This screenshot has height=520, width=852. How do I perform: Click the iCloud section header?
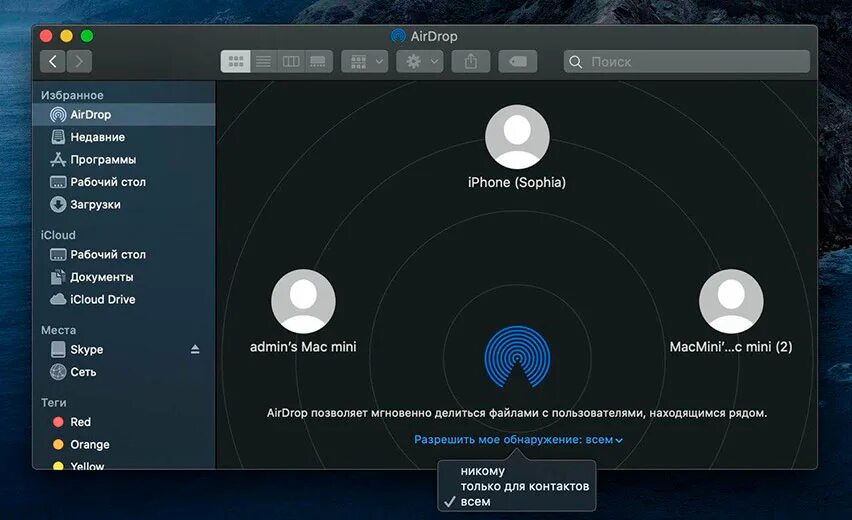pos(58,235)
